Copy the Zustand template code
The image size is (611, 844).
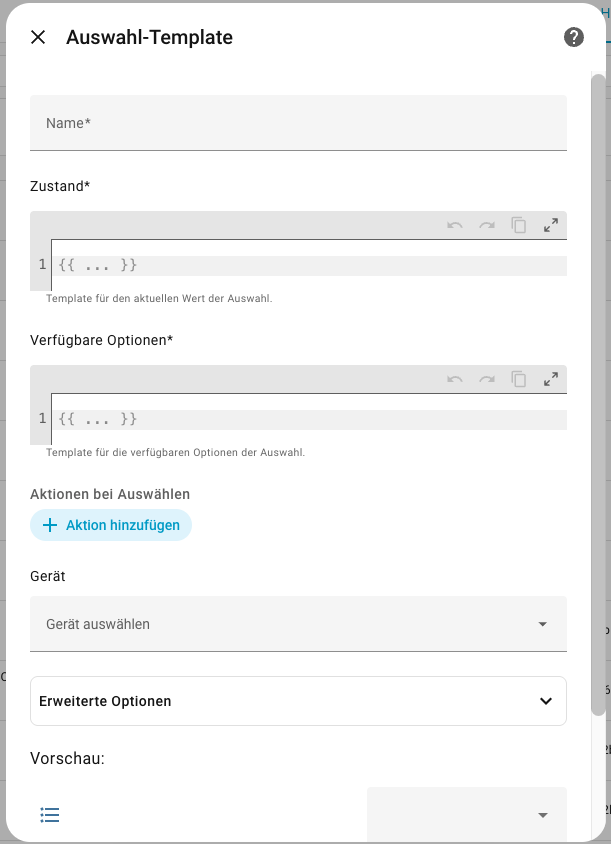(x=519, y=225)
